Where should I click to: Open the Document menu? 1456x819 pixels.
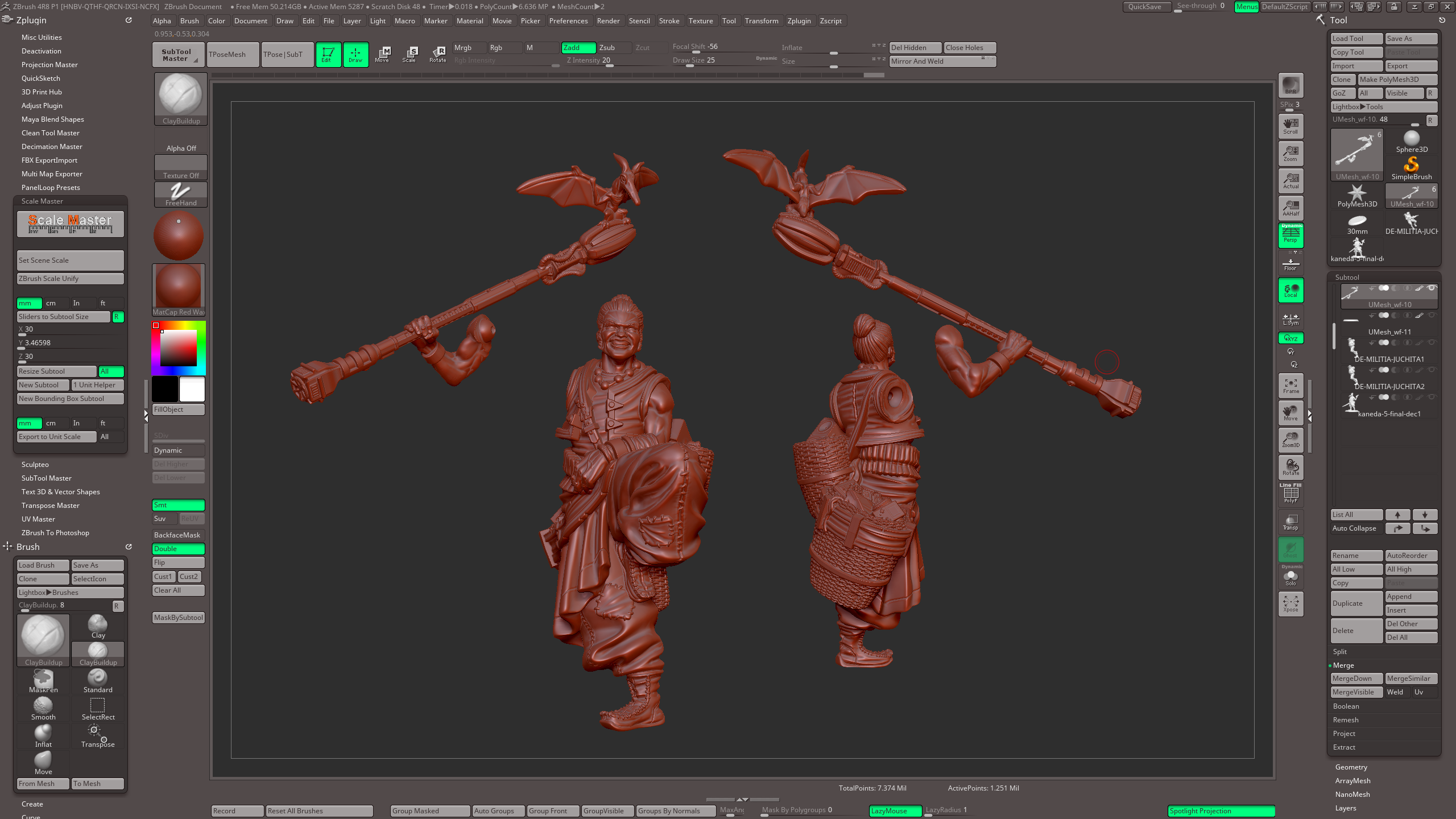[x=250, y=21]
